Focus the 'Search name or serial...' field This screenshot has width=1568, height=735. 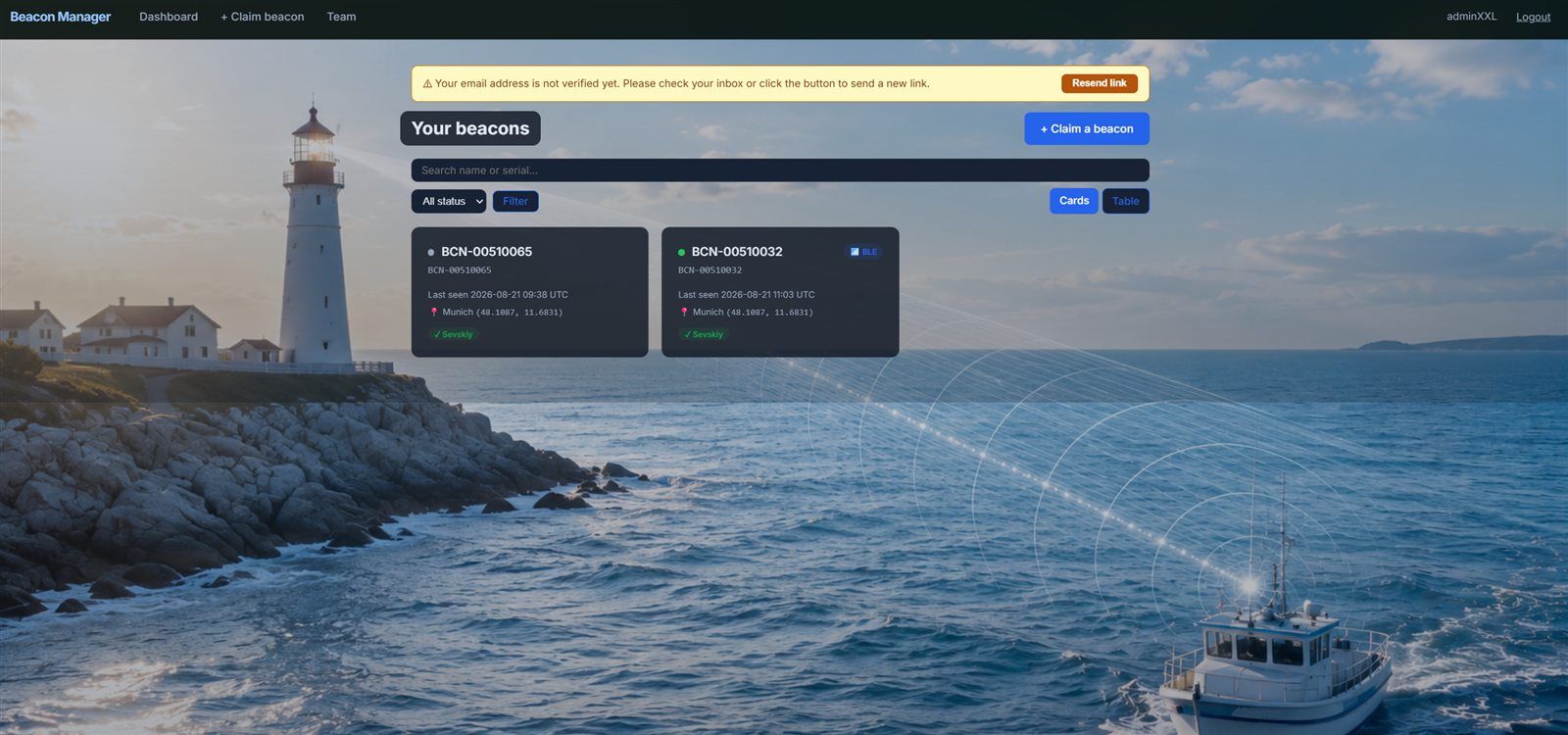point(780,171)
